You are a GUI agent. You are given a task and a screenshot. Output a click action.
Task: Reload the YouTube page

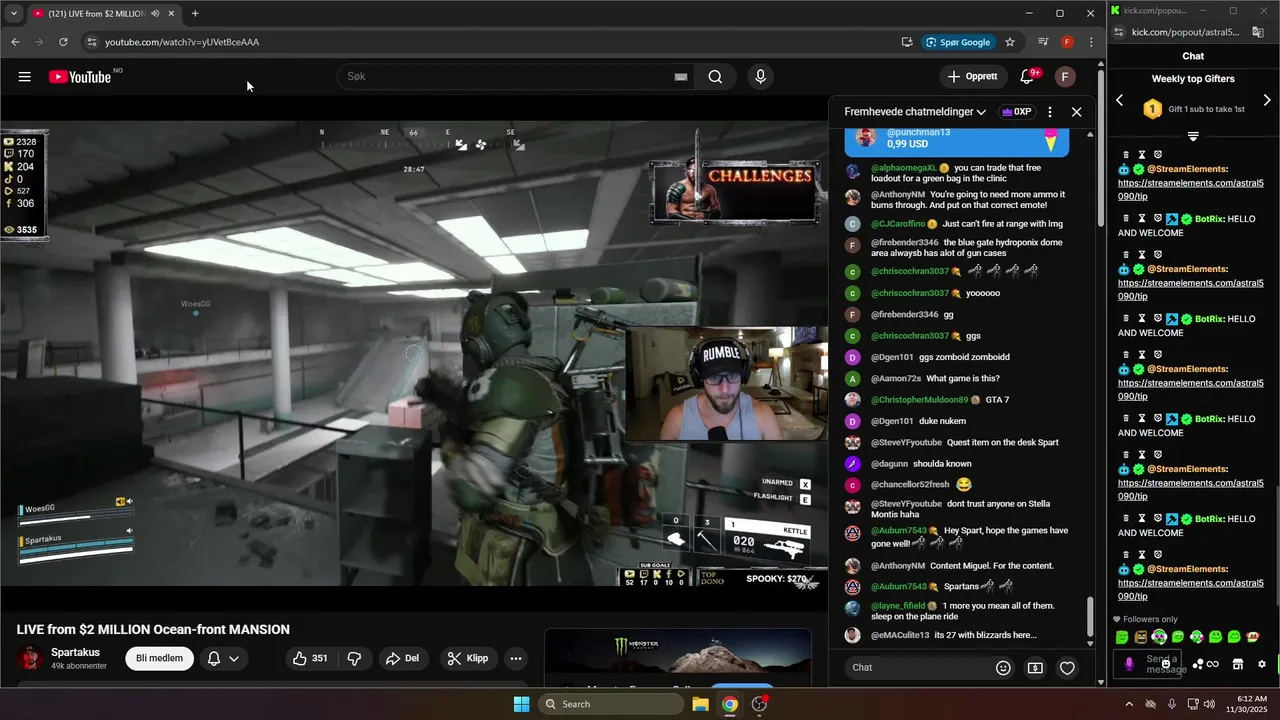[63, 42]
